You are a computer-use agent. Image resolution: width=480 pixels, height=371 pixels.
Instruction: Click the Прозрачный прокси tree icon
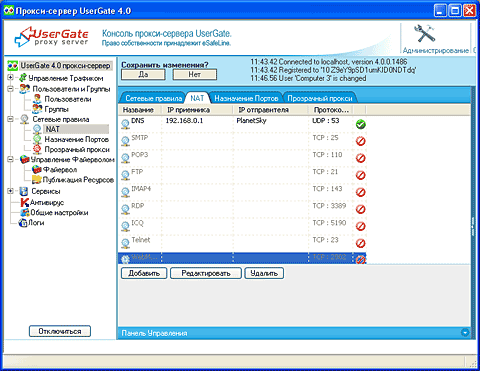[x=37, y=149]
